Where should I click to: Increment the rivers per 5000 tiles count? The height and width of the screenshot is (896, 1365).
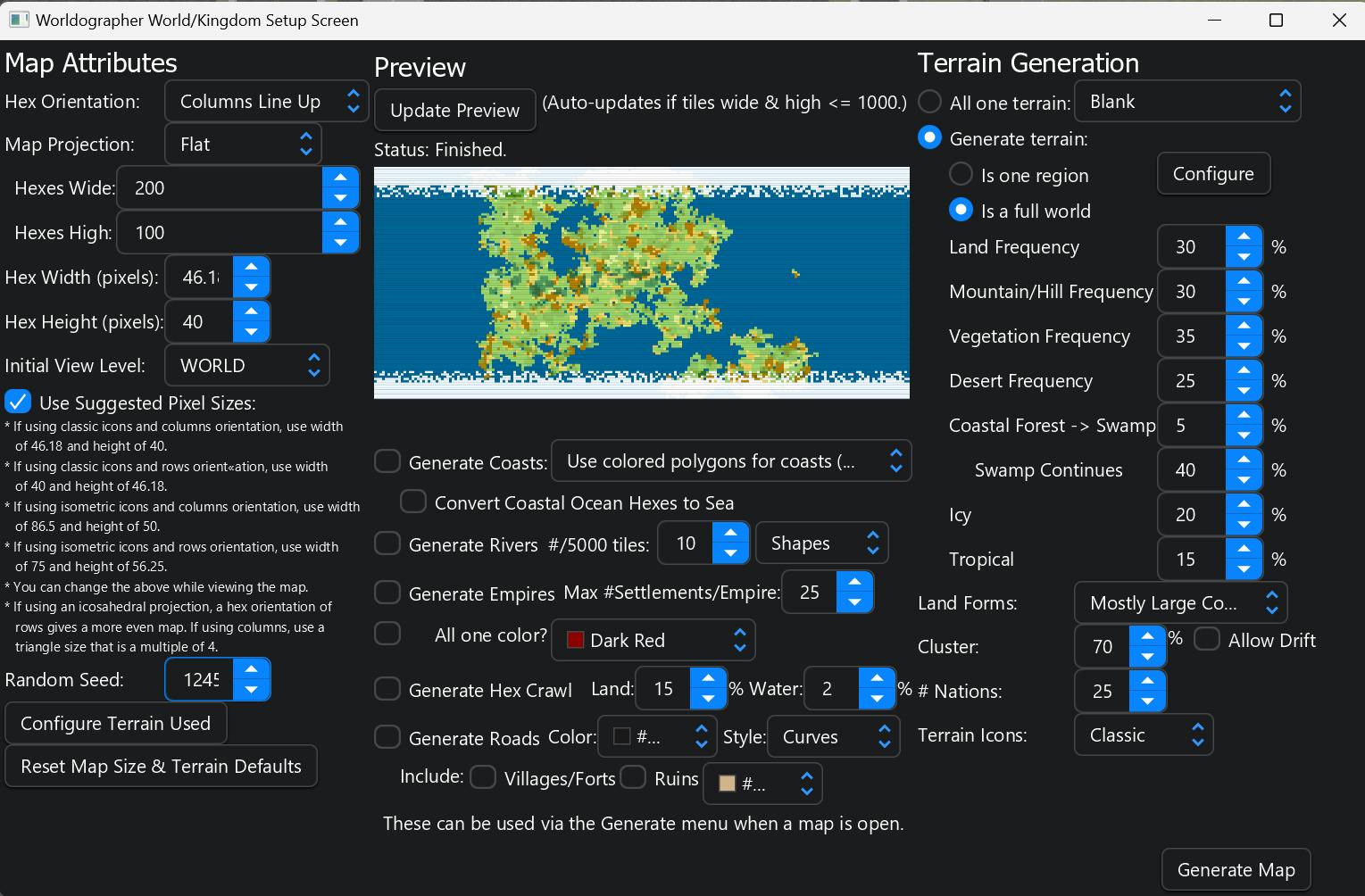pyautogui.click(x=729, y=533)
